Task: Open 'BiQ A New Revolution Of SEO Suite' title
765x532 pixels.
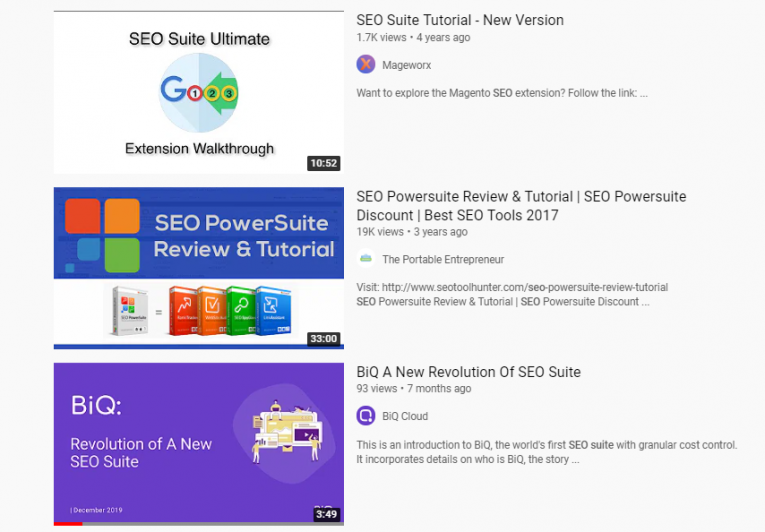Action: click(468, 372)
